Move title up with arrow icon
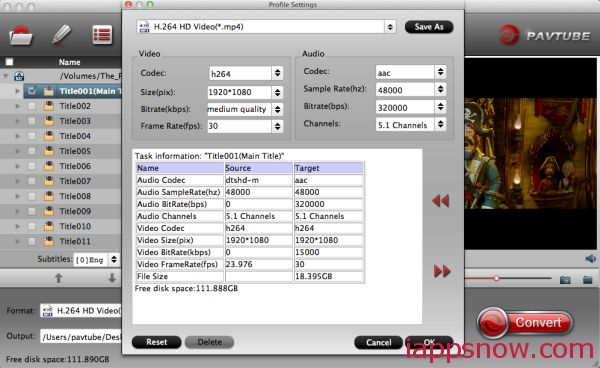Screen dimensions: 600x368 pyautogui.click(x=59, y=278)
